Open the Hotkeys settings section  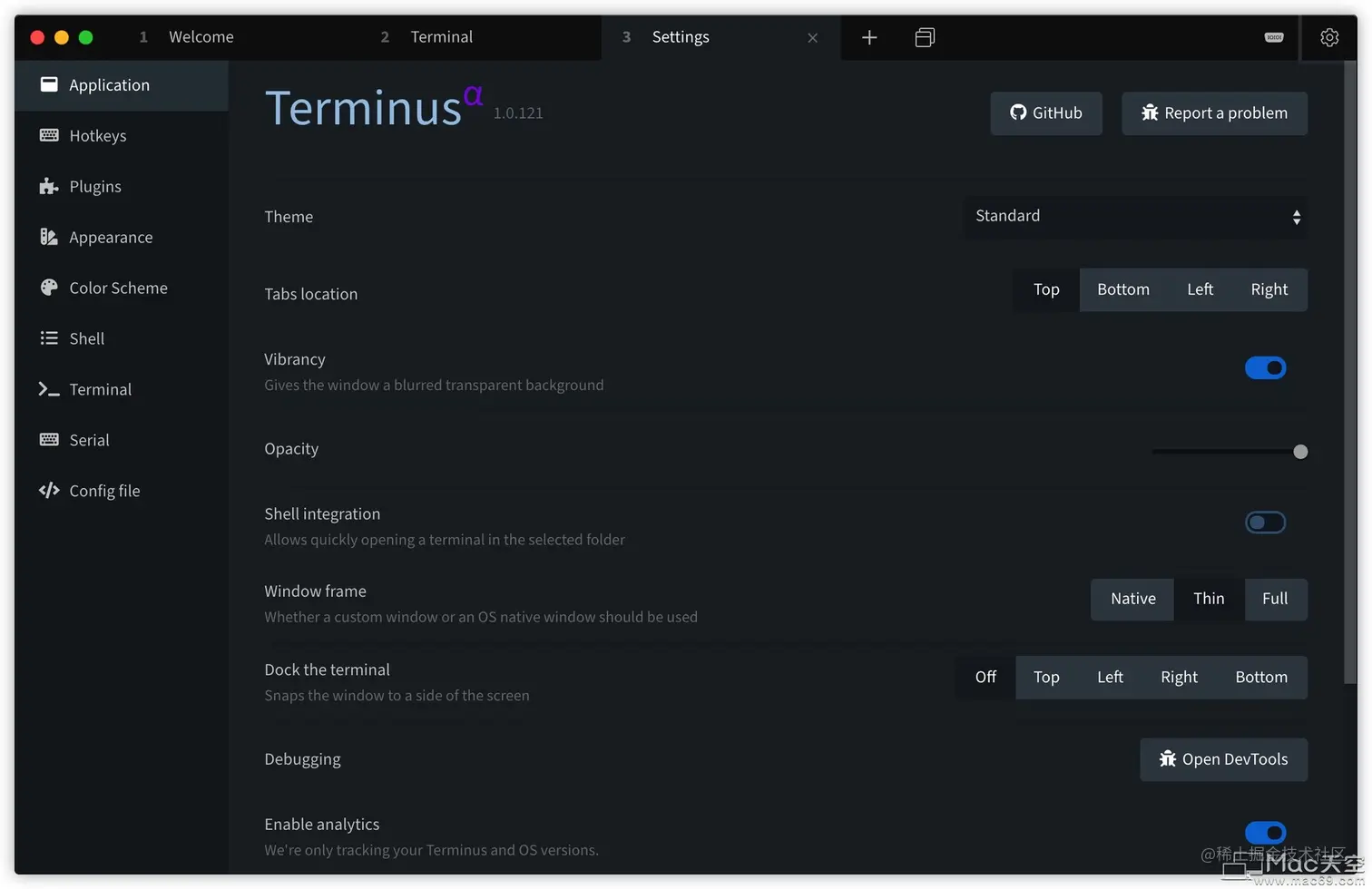pyautogui.click(x=122, y=136)
